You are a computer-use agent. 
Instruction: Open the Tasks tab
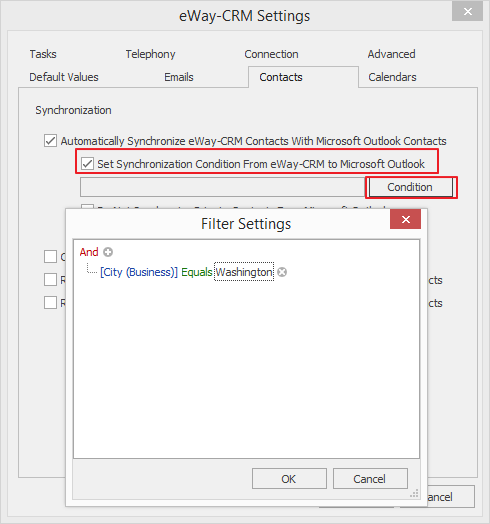[43, 54]
